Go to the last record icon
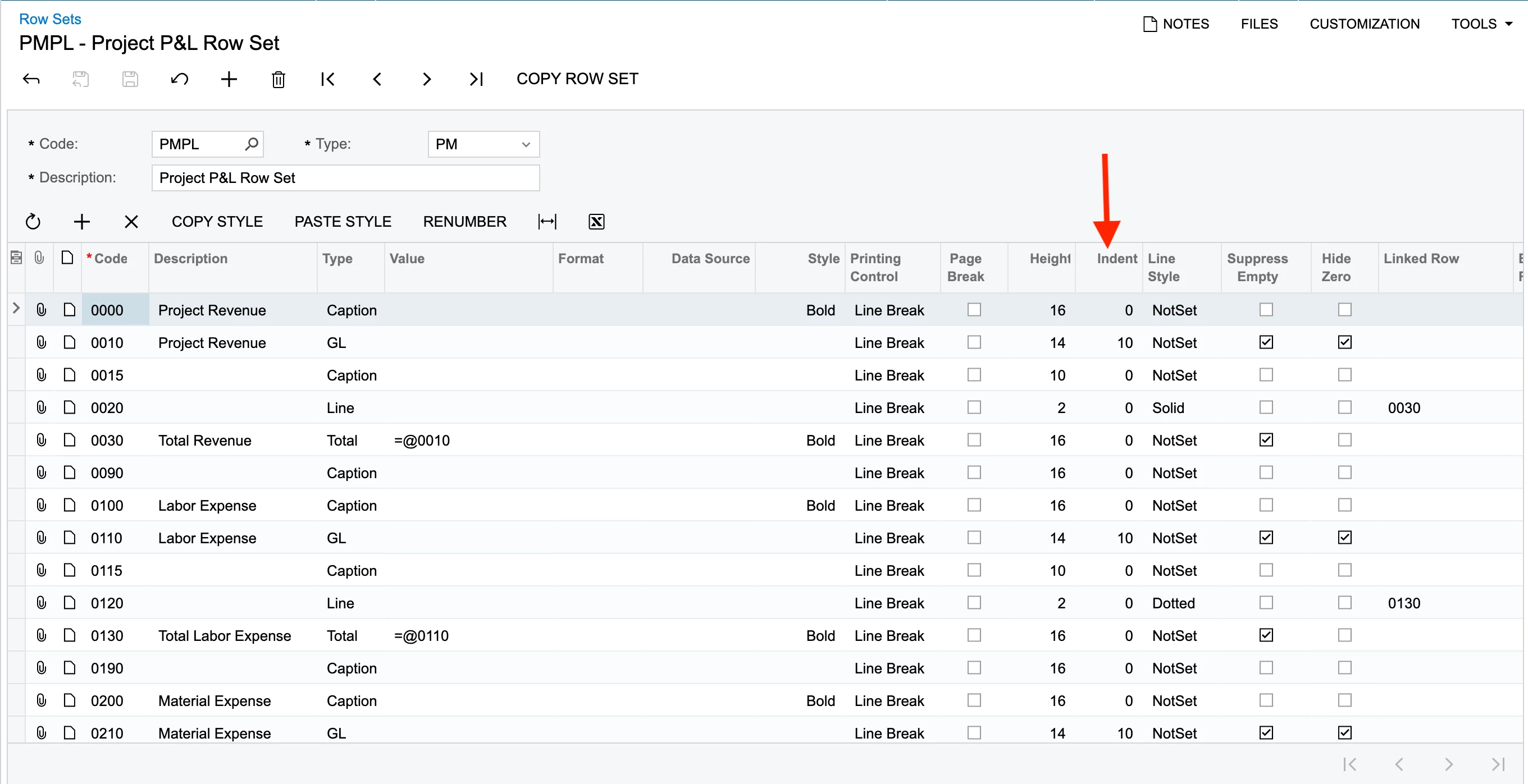The height and width of the screenshot is (784, 1528). (x=476, y=79)
